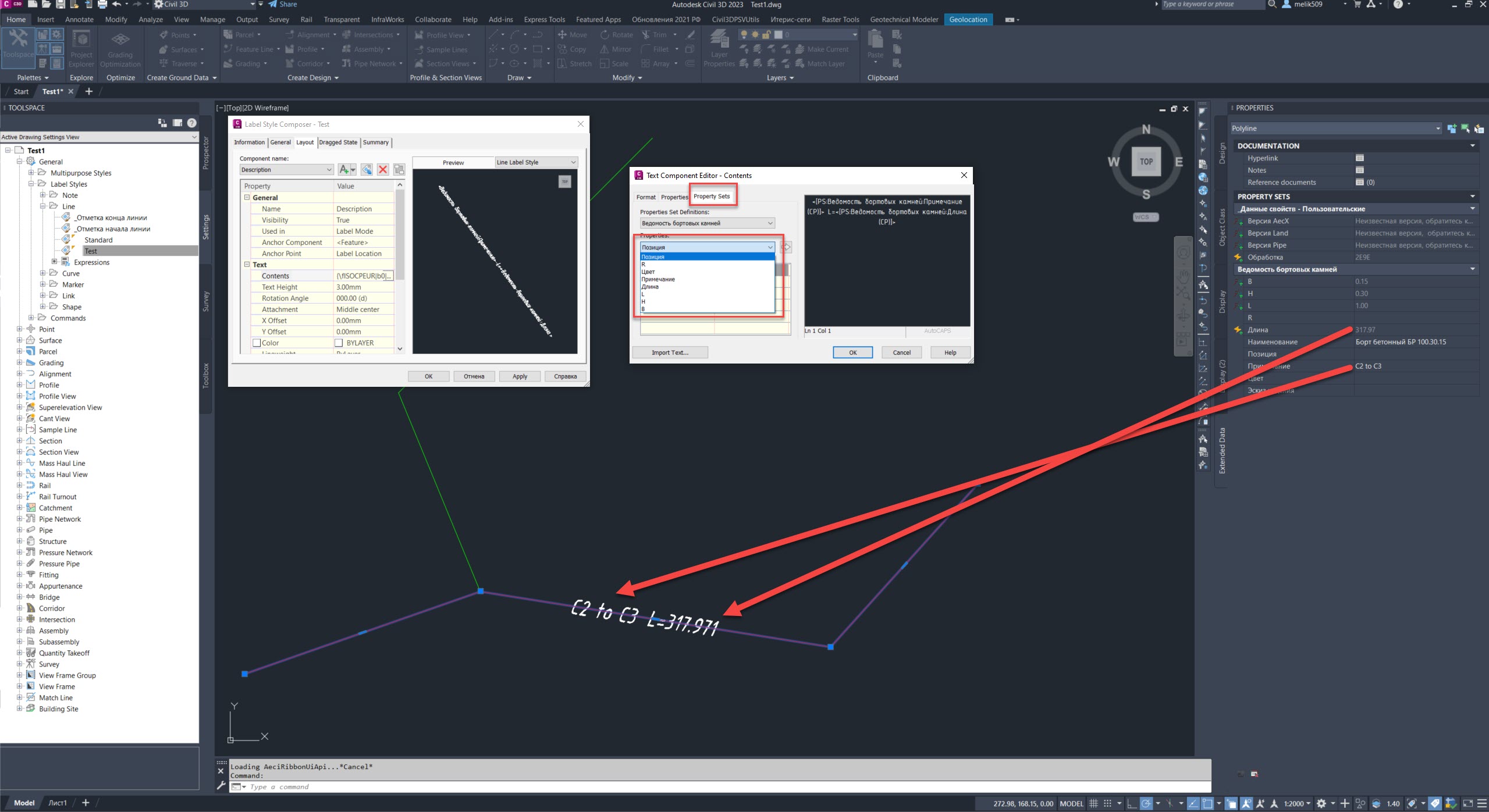Open the Geolocation ribbon tab
This screenshot has height=812, width=1489.
tap(968, 19)
